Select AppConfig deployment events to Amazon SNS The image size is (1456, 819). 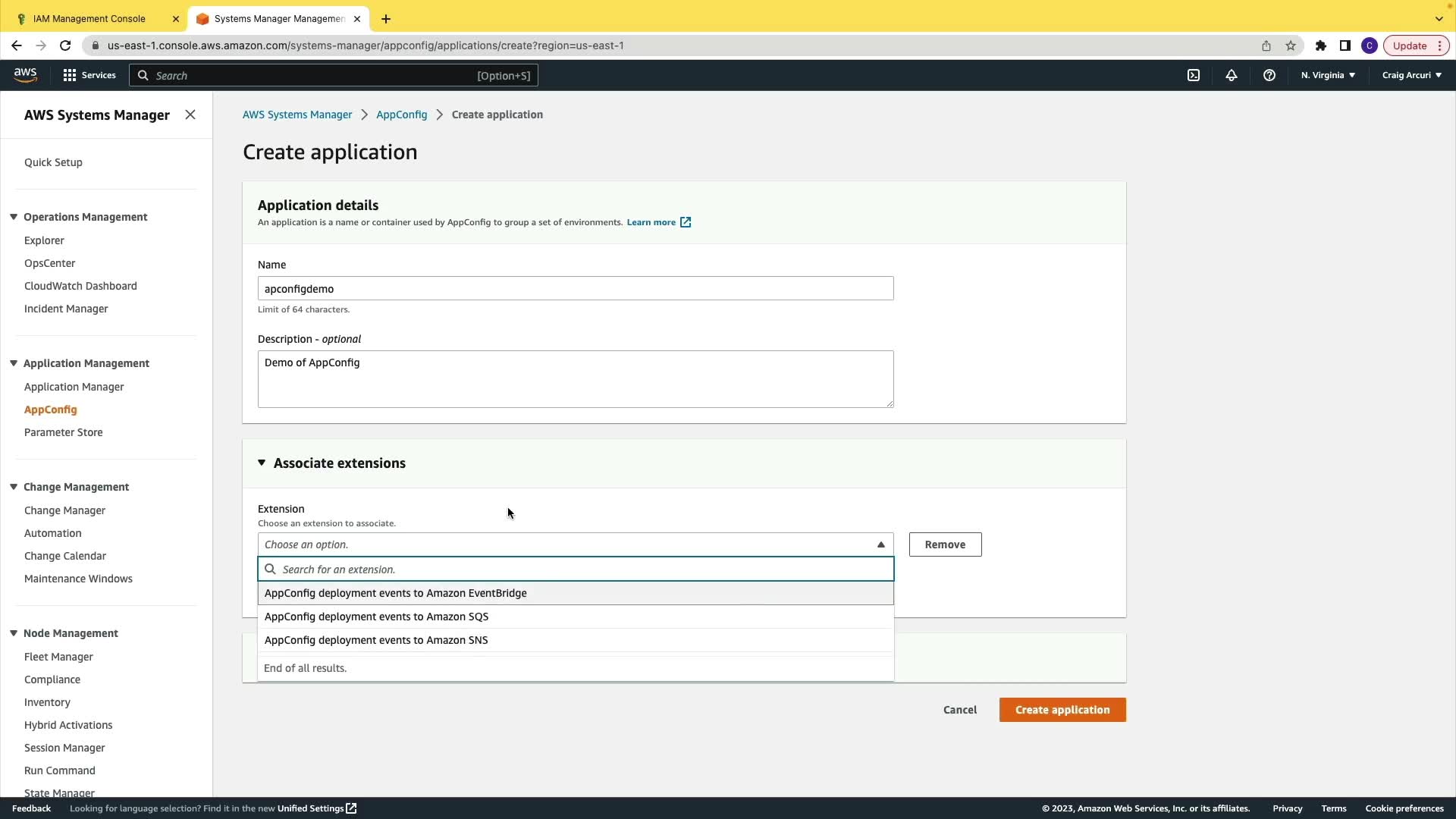[x=376, y=640]
